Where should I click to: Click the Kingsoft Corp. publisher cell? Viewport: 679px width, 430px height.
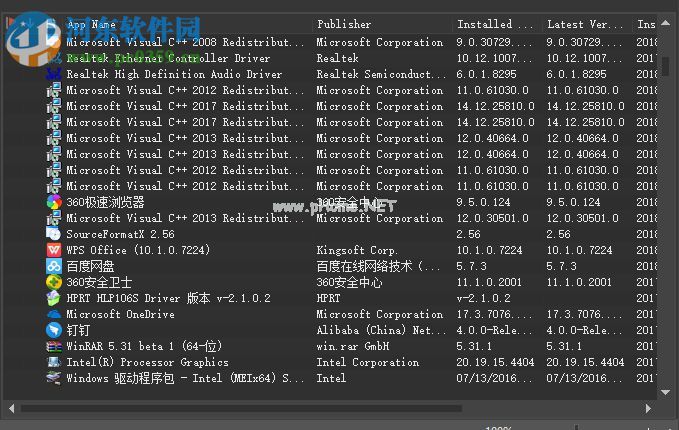[x=357, y=250]
